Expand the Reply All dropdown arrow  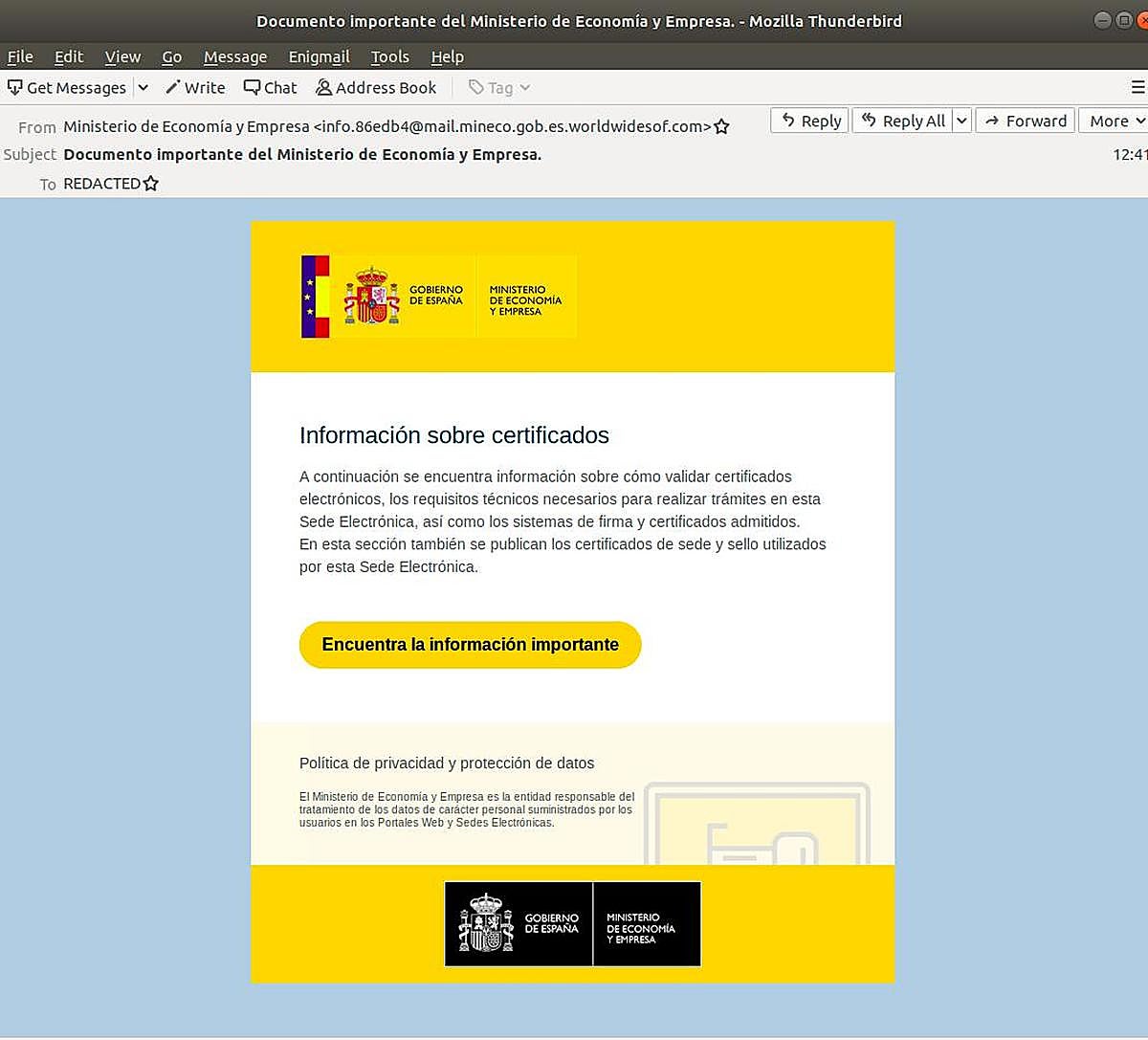click(962, 121)
